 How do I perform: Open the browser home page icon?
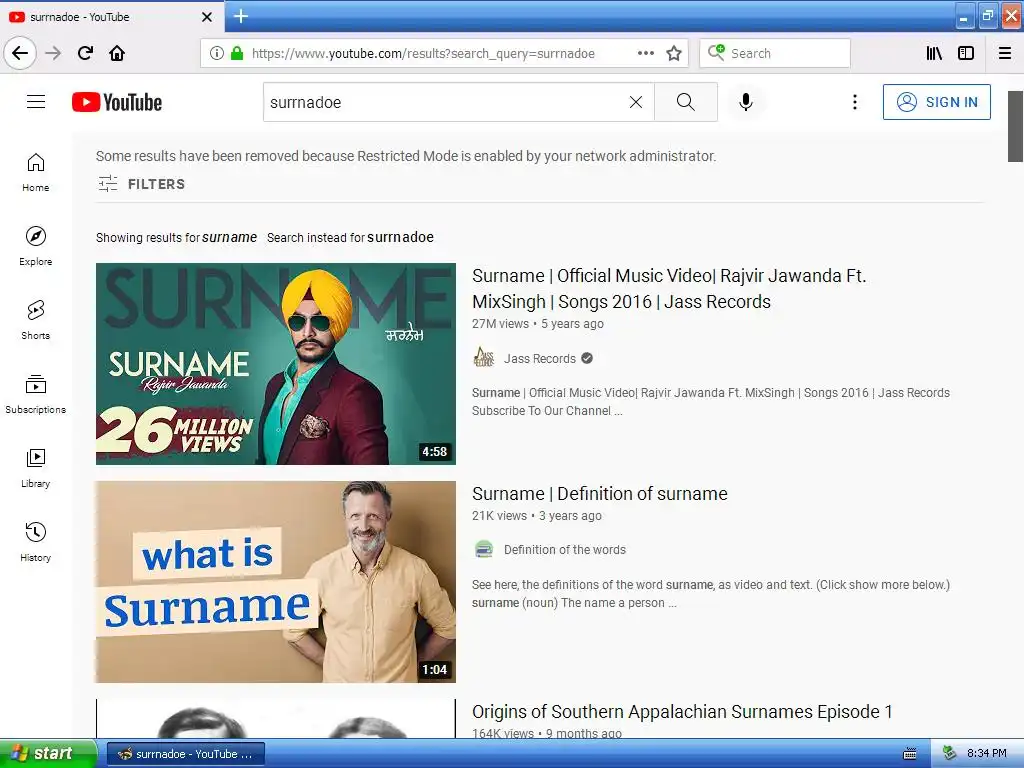click(117, 53)
